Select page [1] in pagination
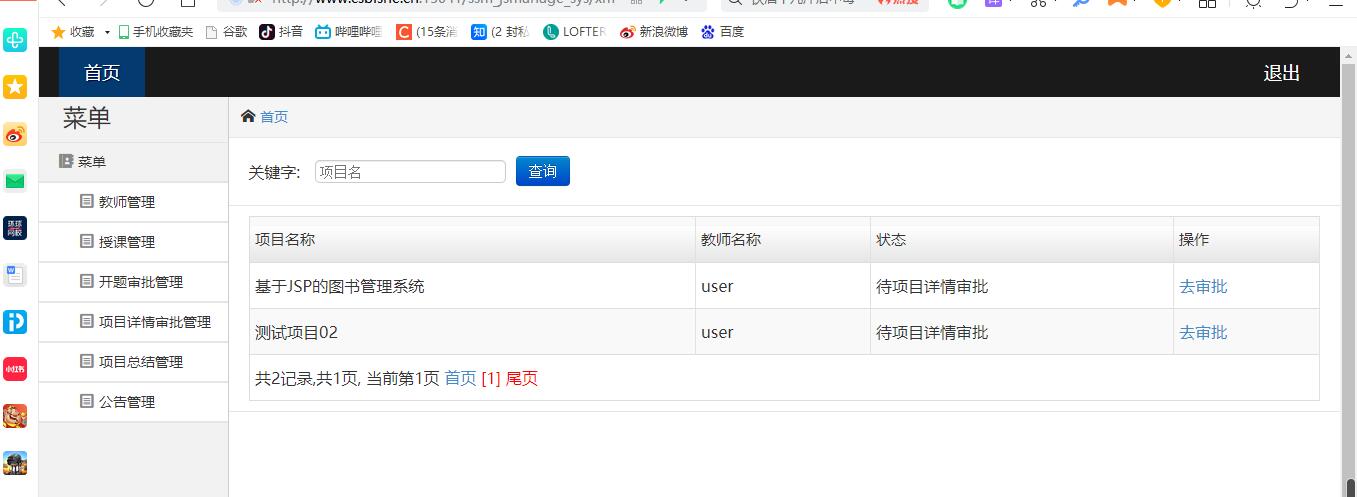Image resolution: width=1357 pixels, height=497 pixels. 491,378
